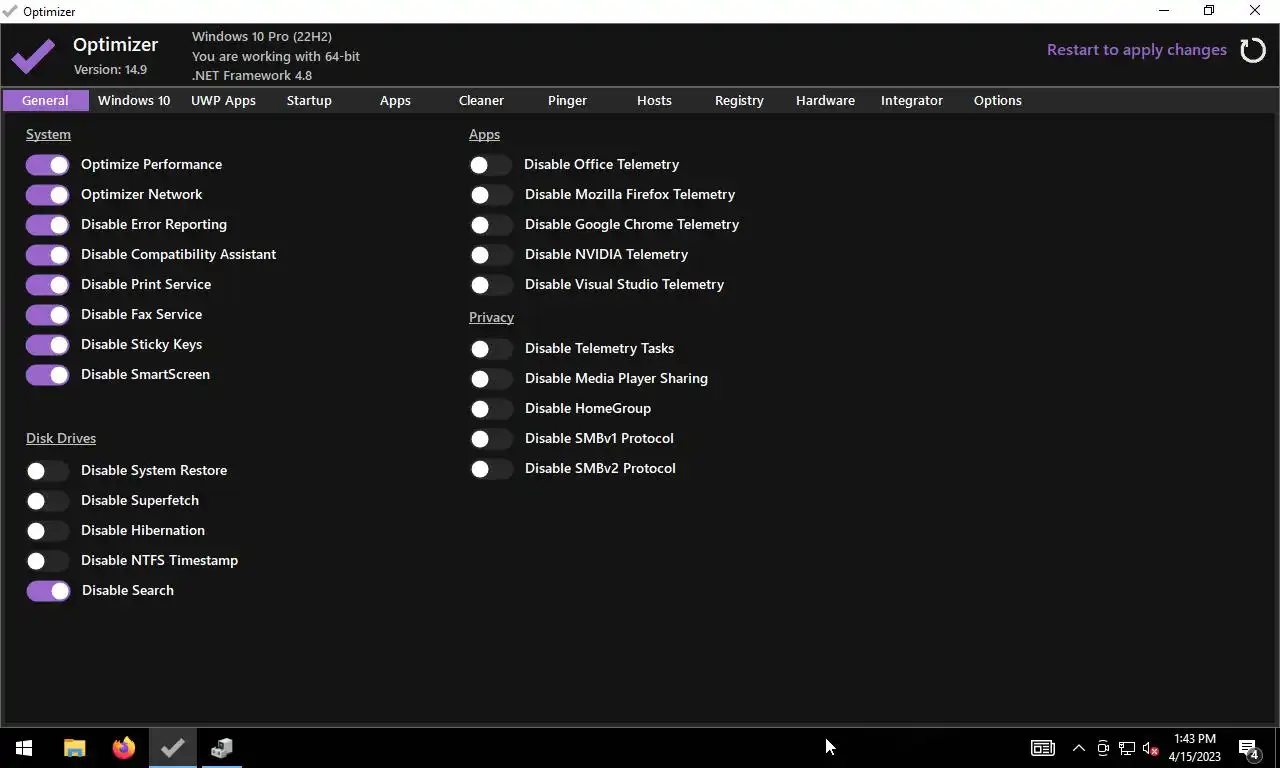Open the Integrator tab
This screenshot has height=768, width=1280.
coord(912,100)
